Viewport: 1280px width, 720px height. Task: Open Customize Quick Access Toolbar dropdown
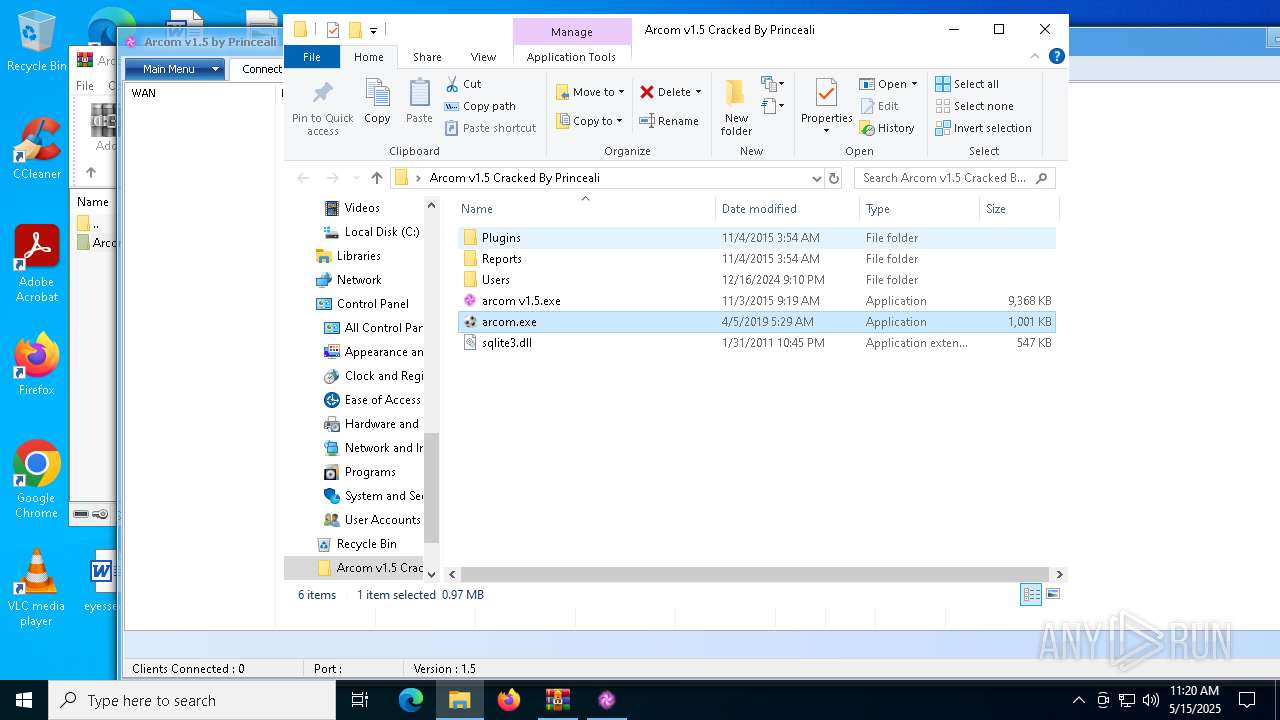[x=373, y=30]
